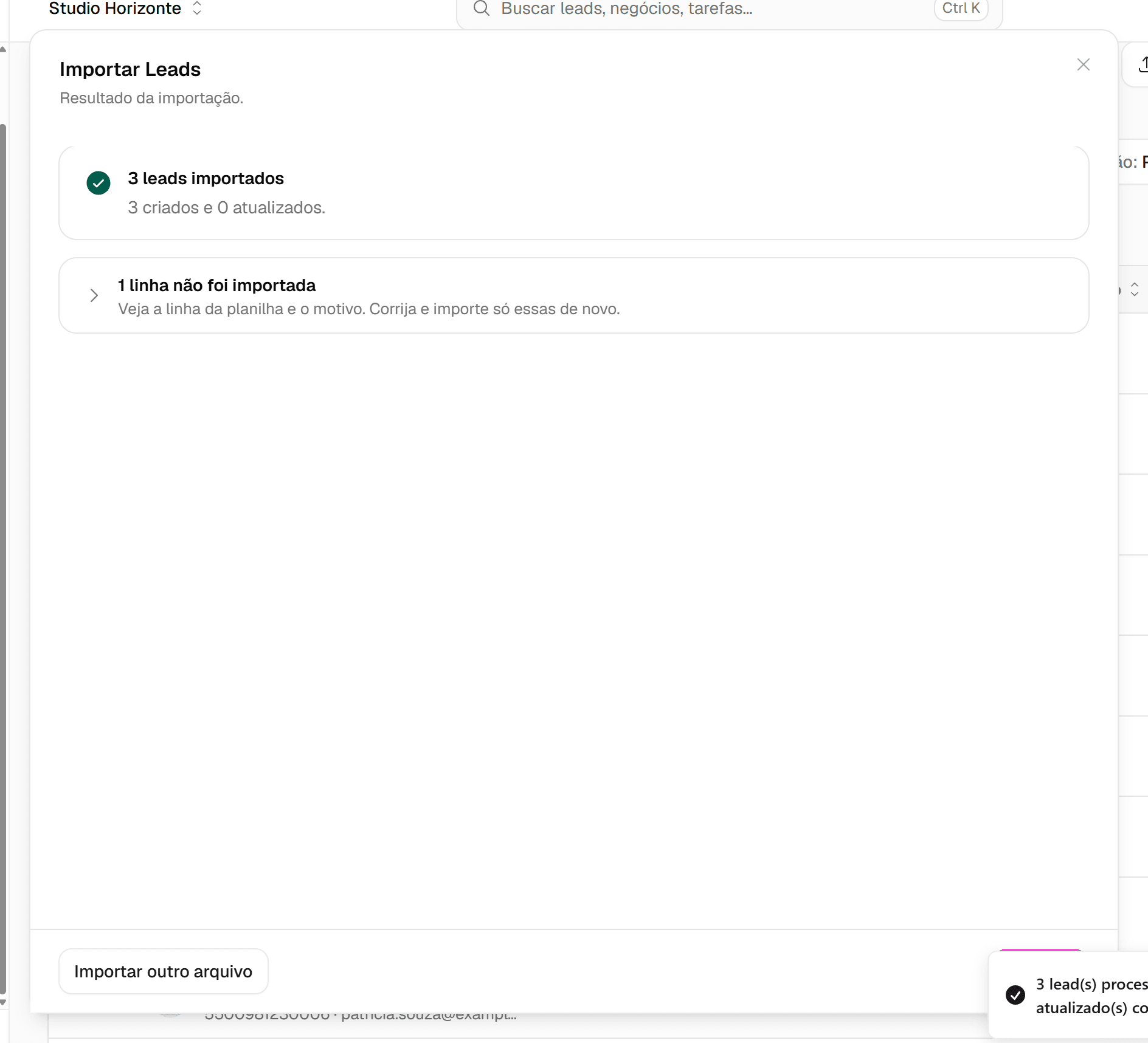
Task: Click '3 criados e 0 atualizados.' text
Action: click(226, 208)
